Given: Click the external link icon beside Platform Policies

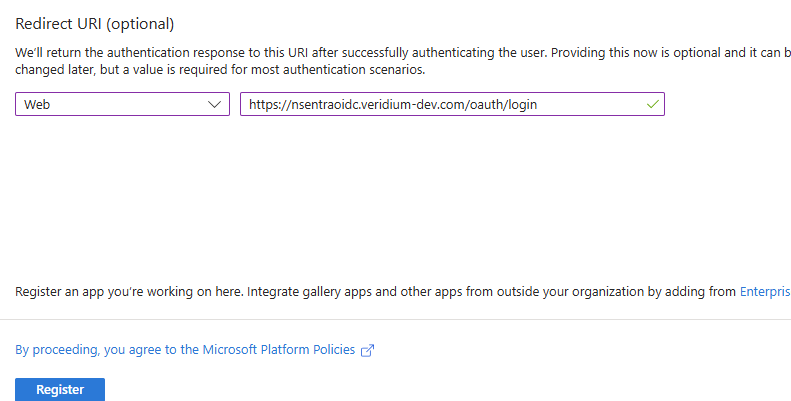Looking at the screenshot, I should (x=367, y=350).
